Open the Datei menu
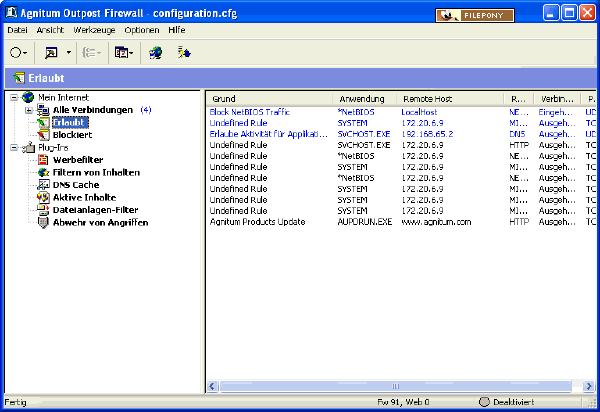The width and height of the screenshot is (600, 412). tap(17, 30)
